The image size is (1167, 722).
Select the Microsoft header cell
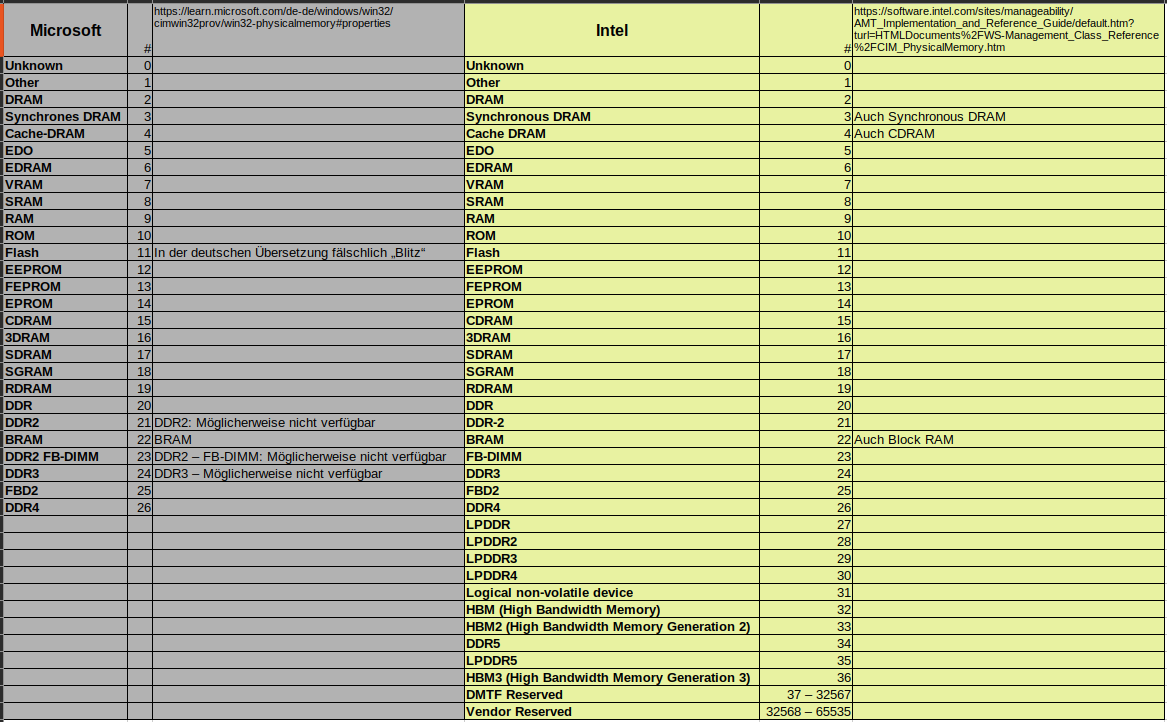point(65,30)
